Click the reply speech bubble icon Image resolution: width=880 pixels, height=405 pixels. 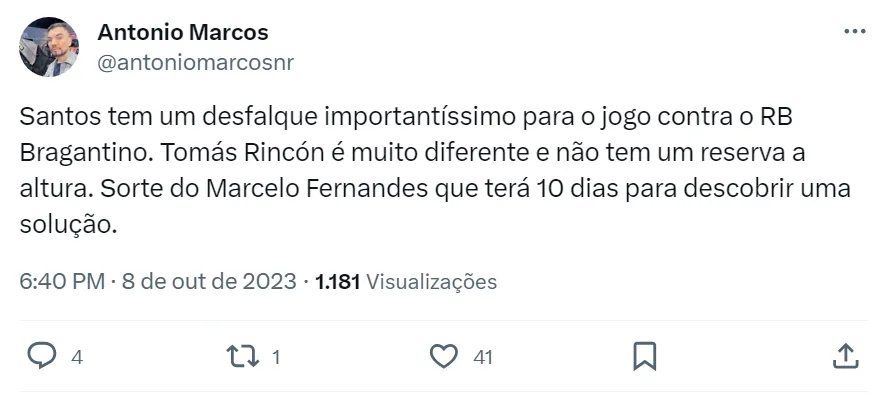(x=40, y=355)
